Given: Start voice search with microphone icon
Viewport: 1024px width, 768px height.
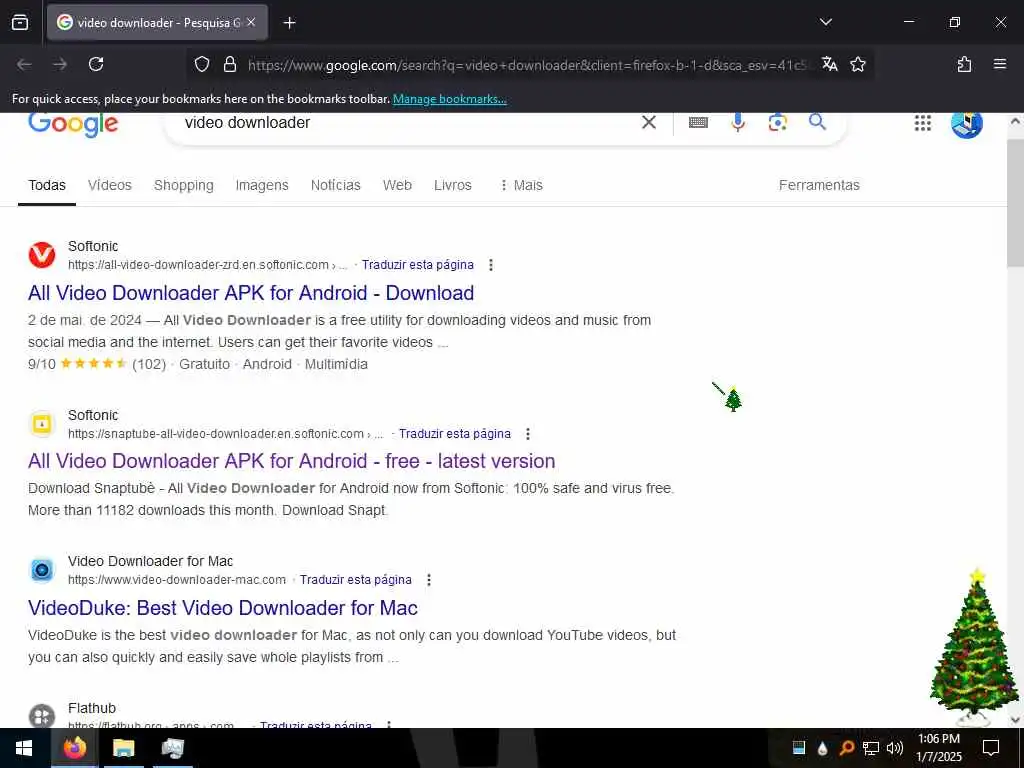Looking at the screenshot, I should pyautogui.click(x=738, y=122).
